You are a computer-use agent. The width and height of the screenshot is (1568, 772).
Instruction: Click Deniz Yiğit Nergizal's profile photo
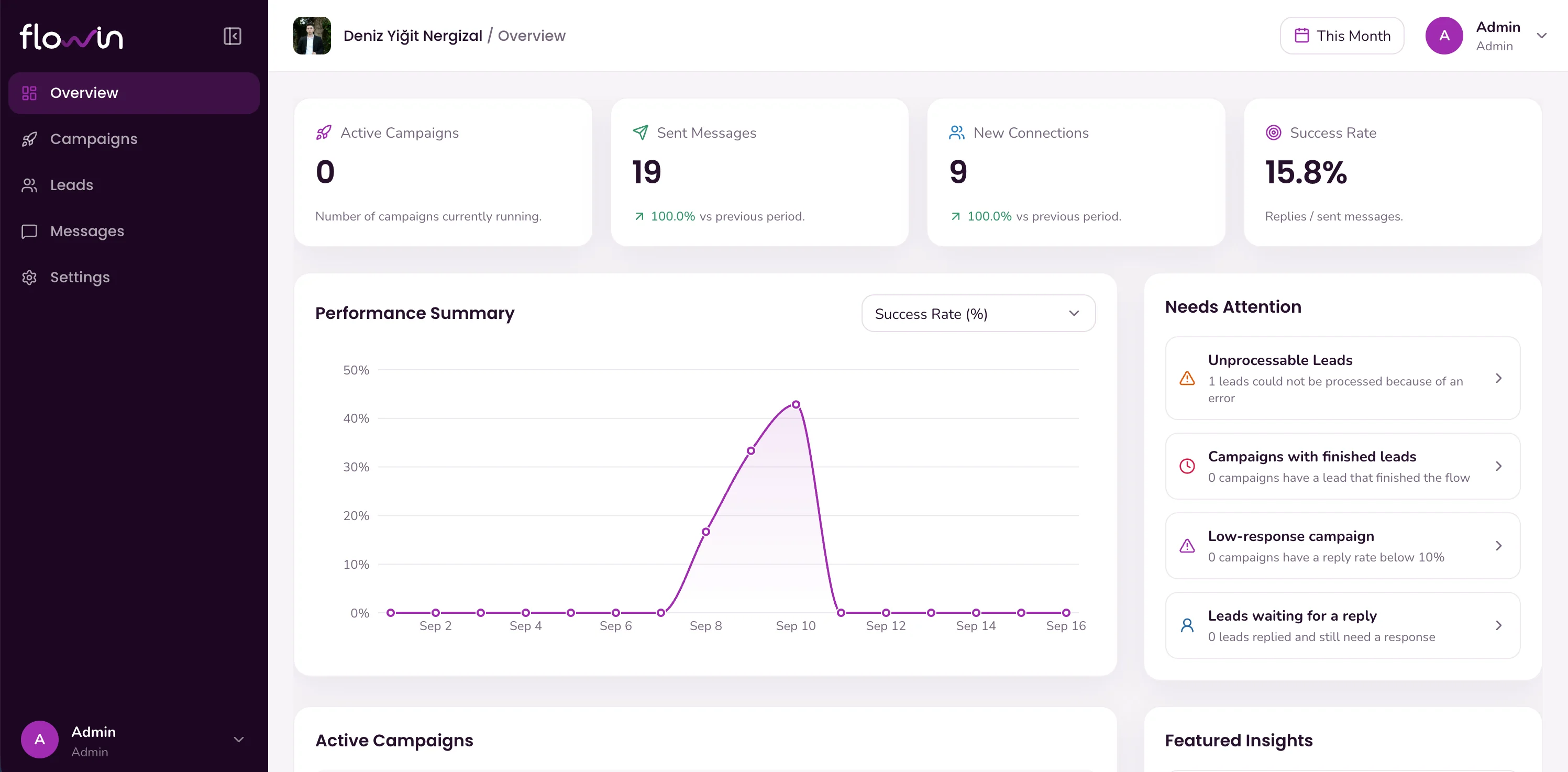tap(312, 35)
